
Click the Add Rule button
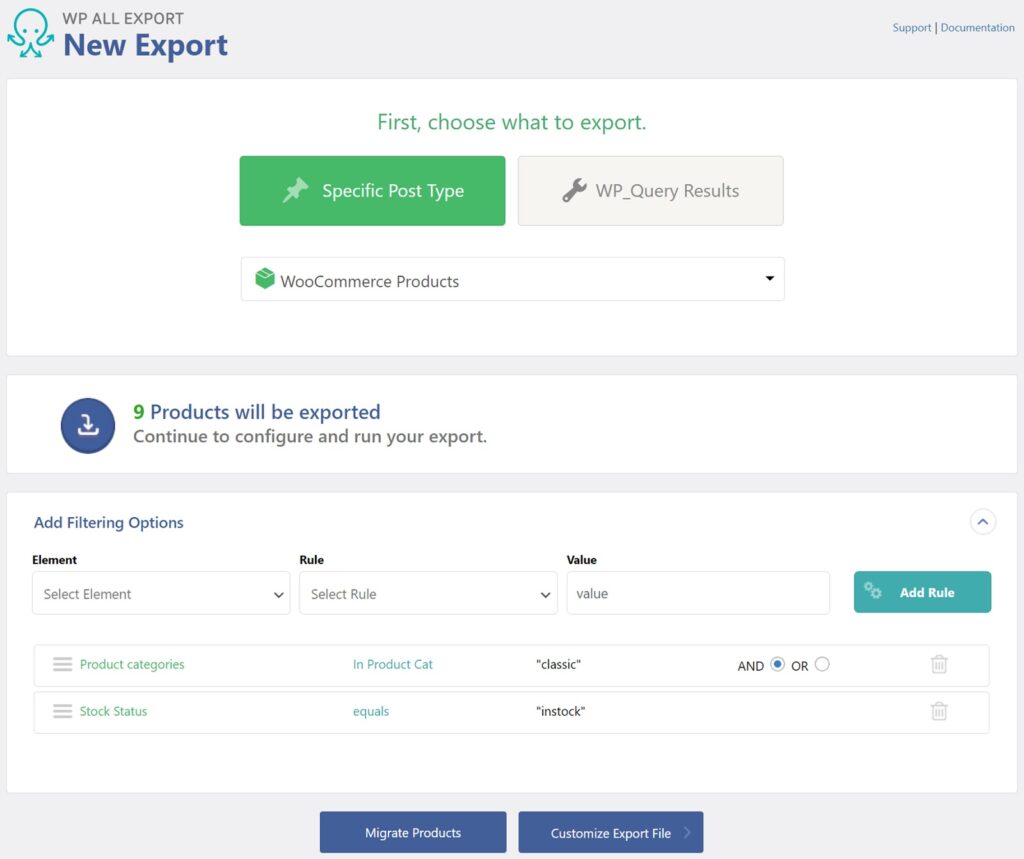pyautogui.click(x=922, y=592)
